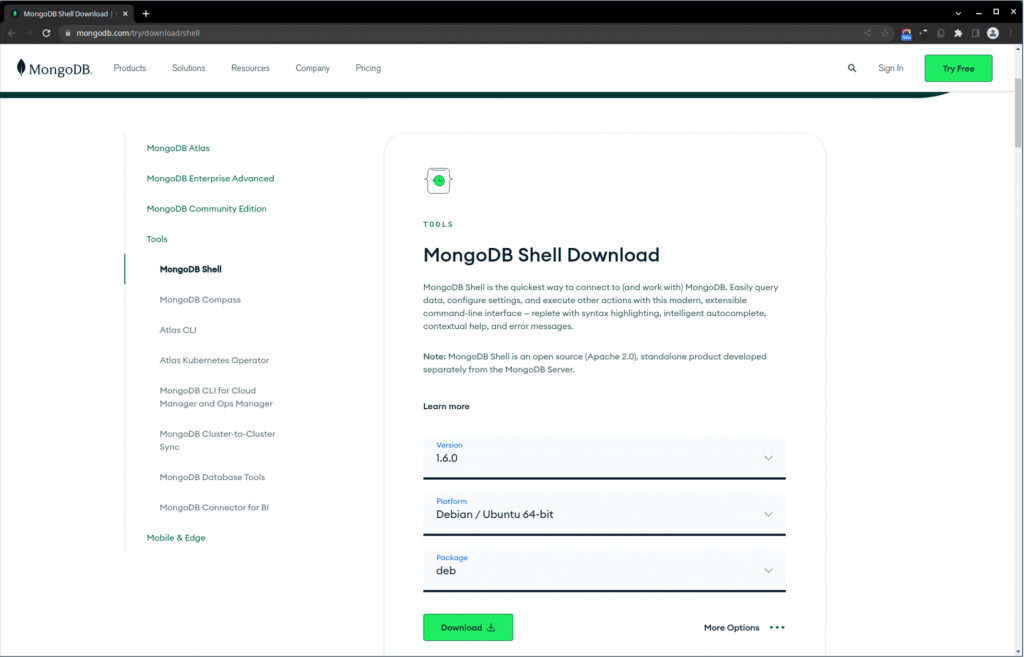This screenshot has width=1024, height=657.
Task: Click the MongoDB leaf logo
Action: pyautogui.click(x=54, y=68)
